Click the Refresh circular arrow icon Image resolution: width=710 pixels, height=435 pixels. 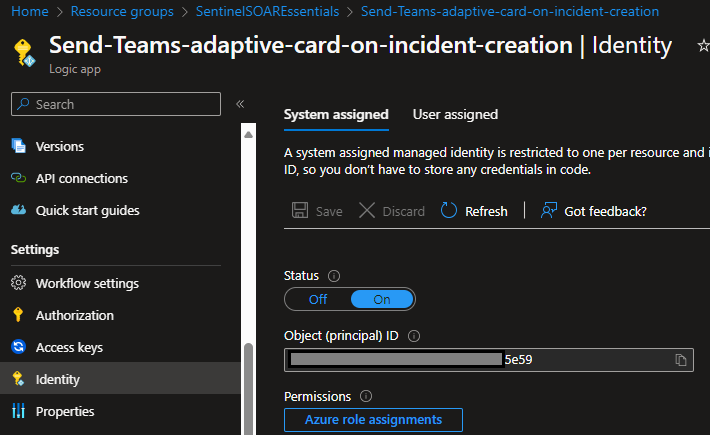point(449,210)
